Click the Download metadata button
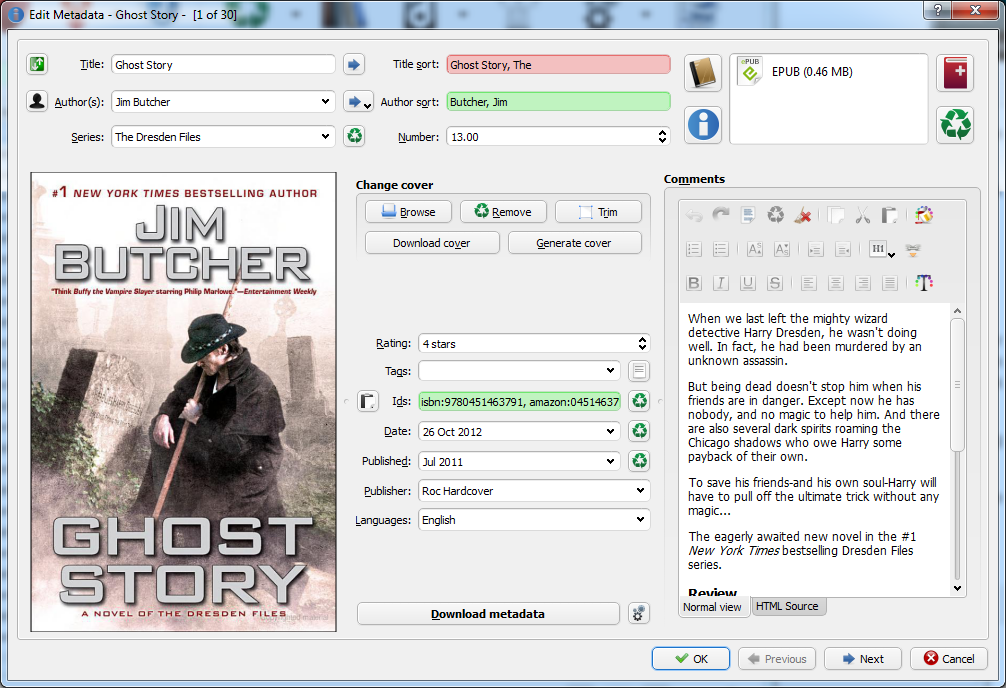Image resolution: width=1006 pixels, height=688 pixels. coord(488,614)
